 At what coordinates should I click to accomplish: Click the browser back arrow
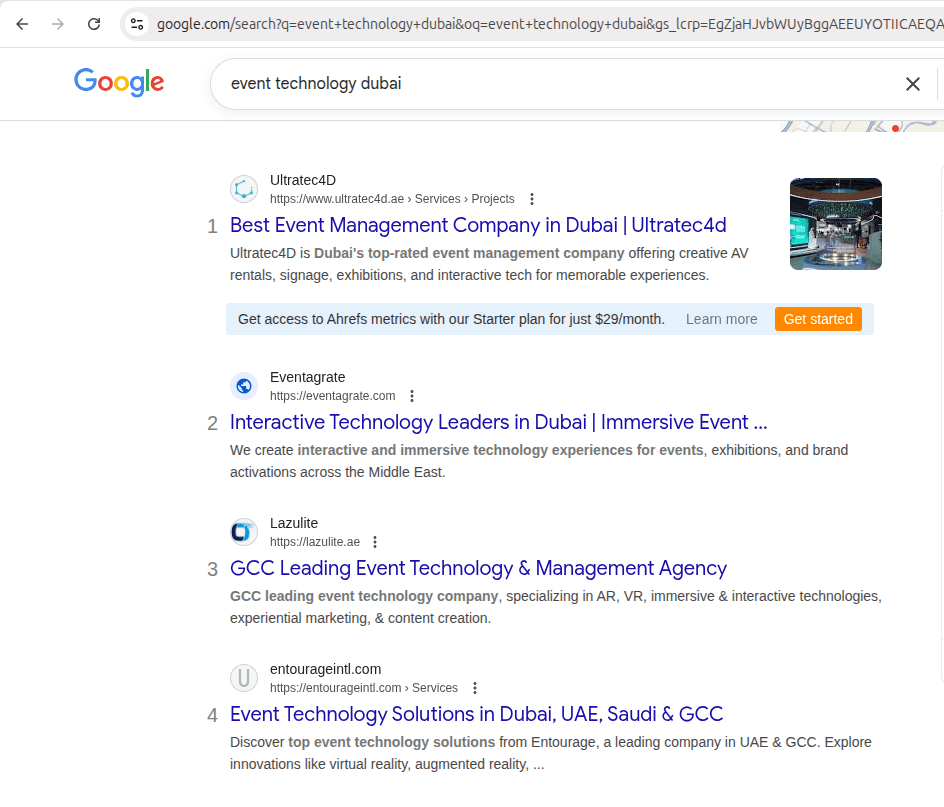(22, 23)
